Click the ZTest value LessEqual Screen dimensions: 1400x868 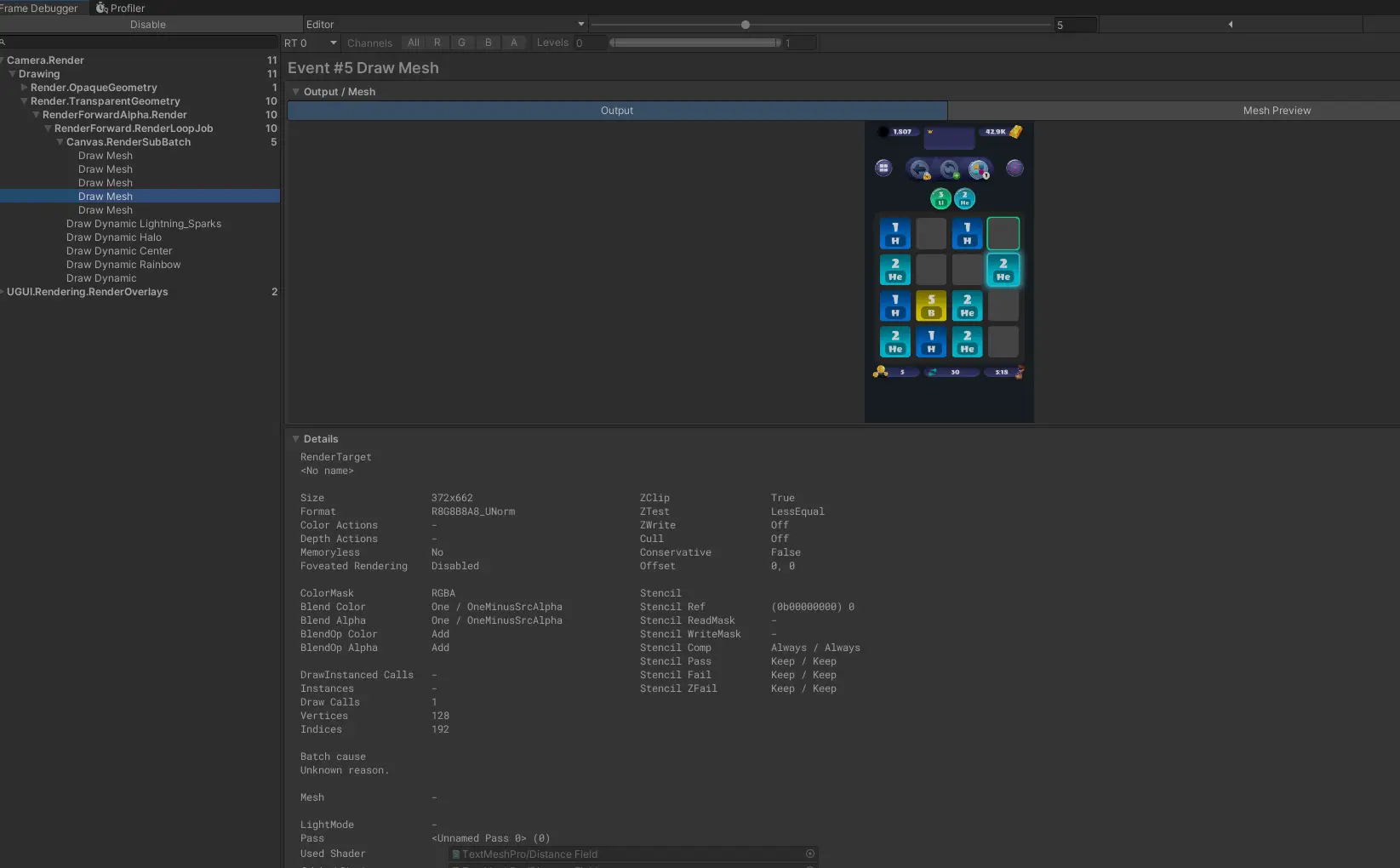[797, 511]
